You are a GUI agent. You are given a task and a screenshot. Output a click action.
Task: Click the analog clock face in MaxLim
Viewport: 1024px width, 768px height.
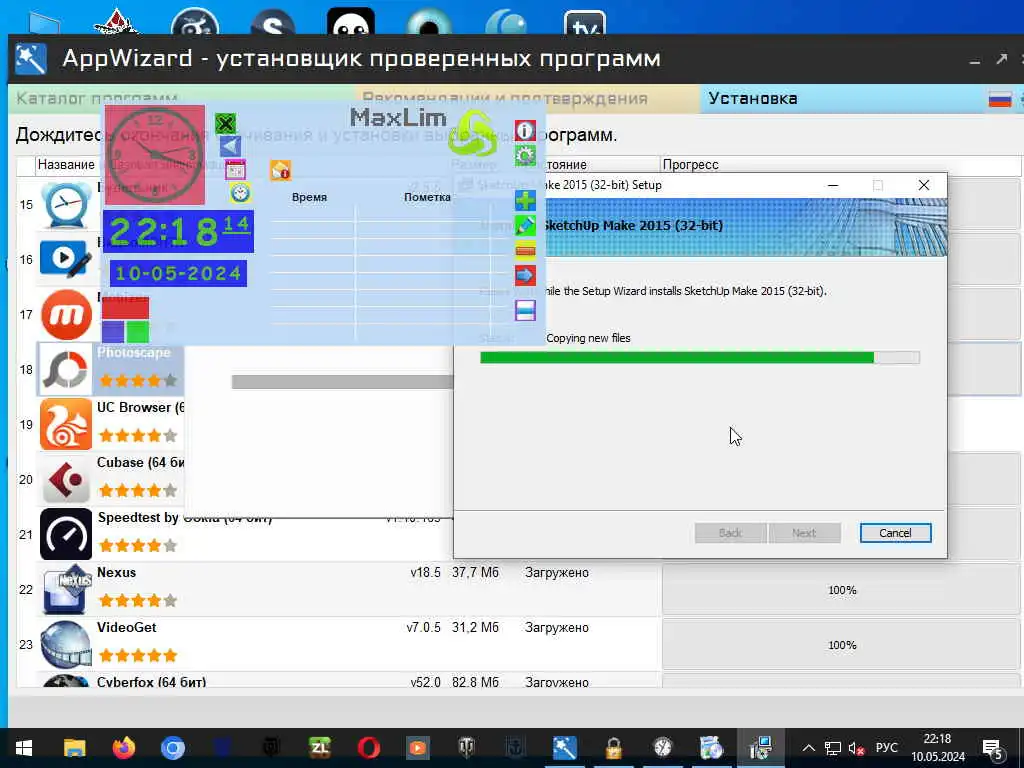155,155
